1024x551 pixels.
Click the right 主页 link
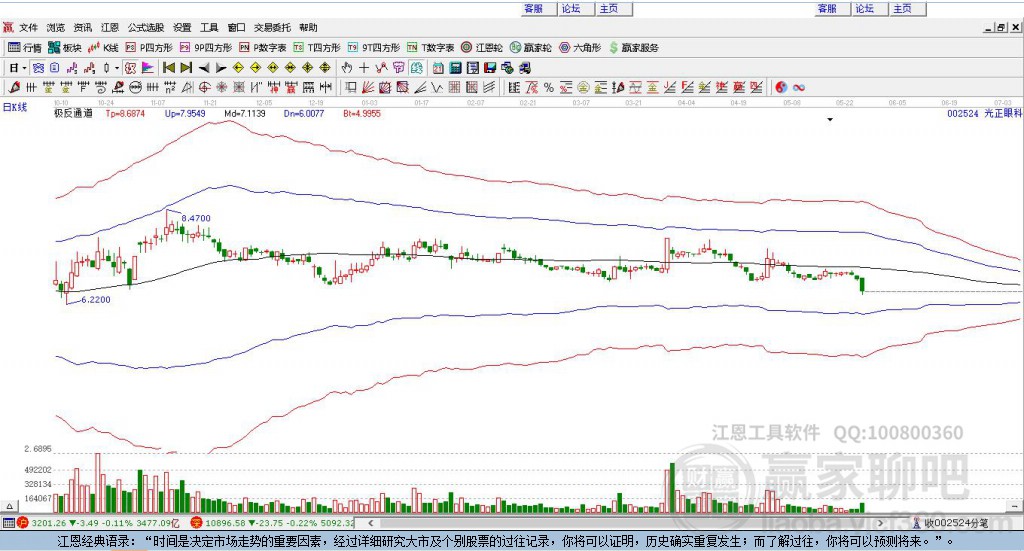click(x=902, y=8)
